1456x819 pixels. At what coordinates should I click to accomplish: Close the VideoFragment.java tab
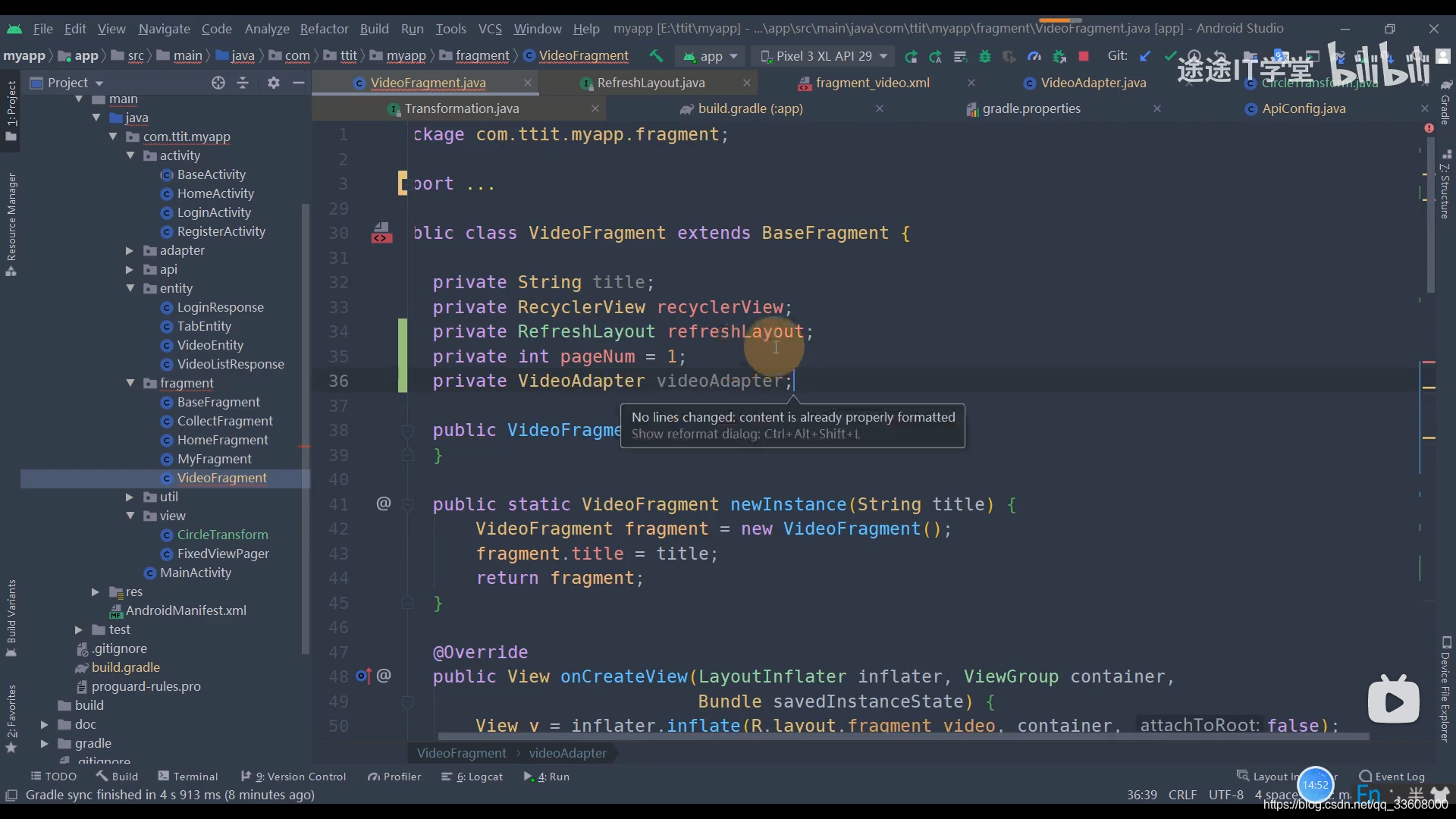[x=528, y=83]
